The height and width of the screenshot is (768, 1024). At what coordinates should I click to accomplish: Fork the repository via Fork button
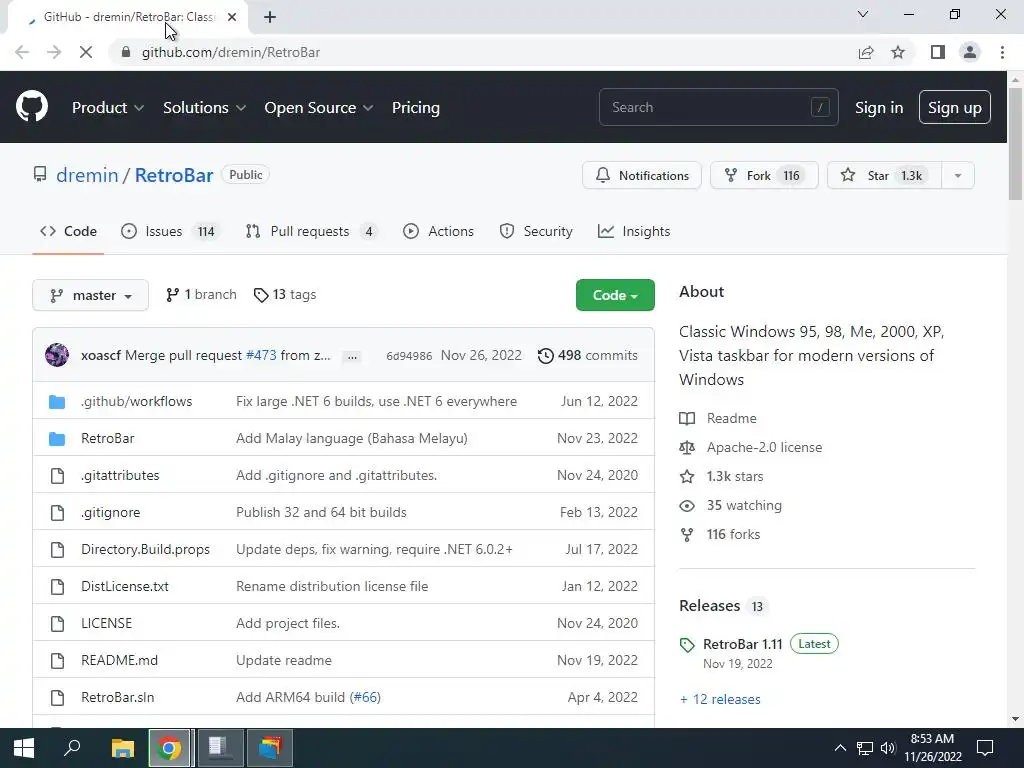(x=764, y=176)
